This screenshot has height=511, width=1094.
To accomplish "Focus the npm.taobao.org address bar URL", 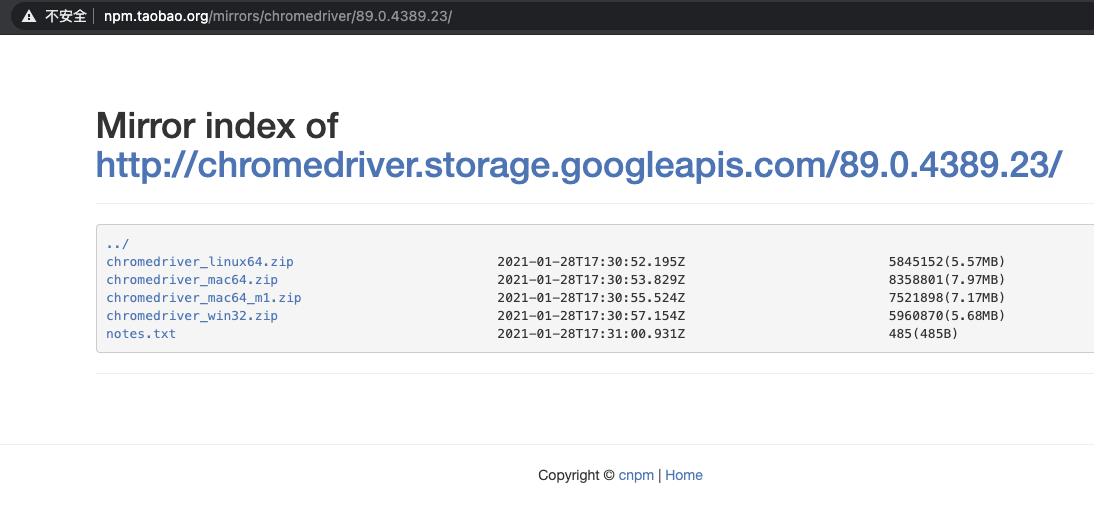I will coord(278,17).
